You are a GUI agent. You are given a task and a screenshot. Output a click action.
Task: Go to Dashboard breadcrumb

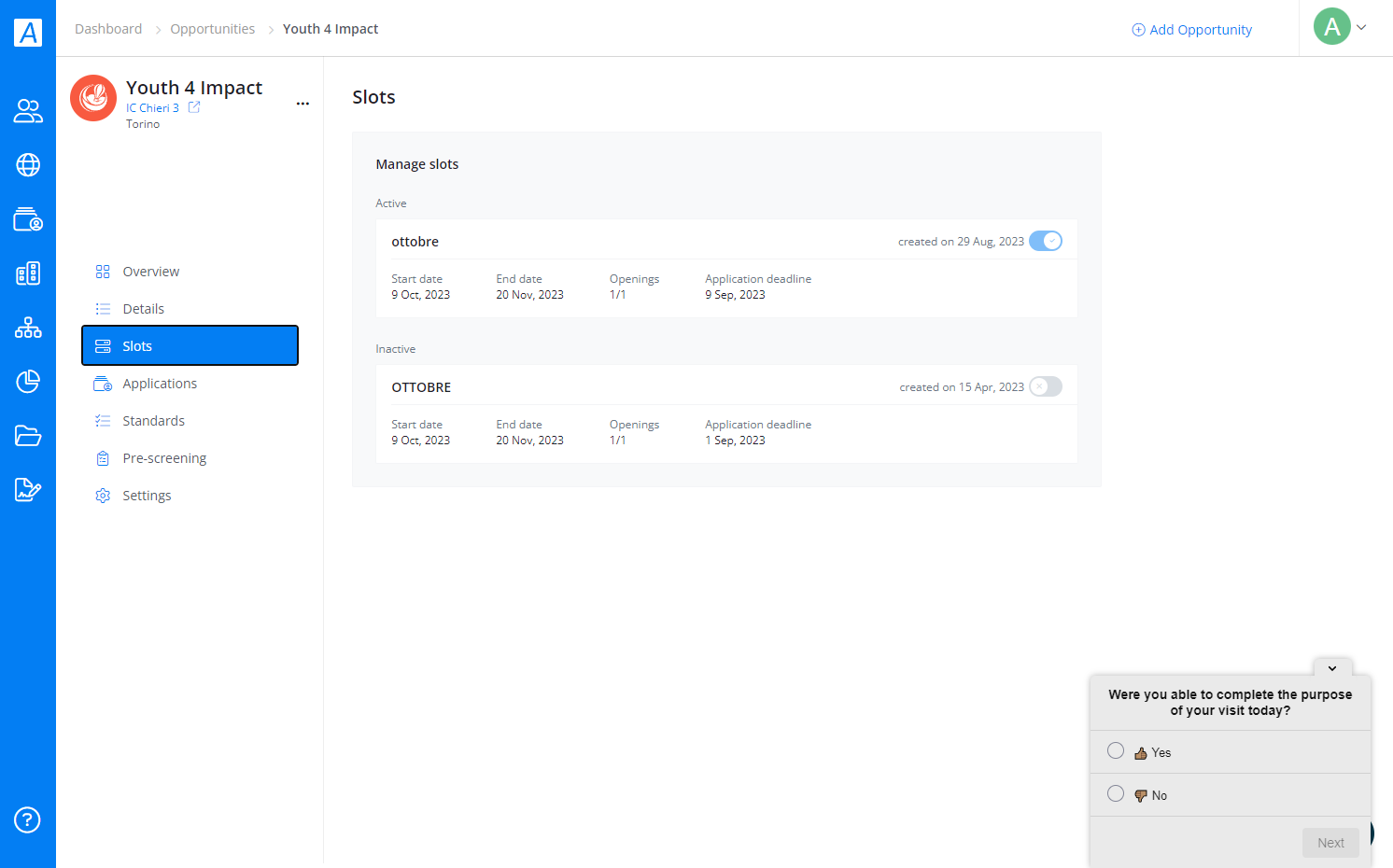coord(108,29)
